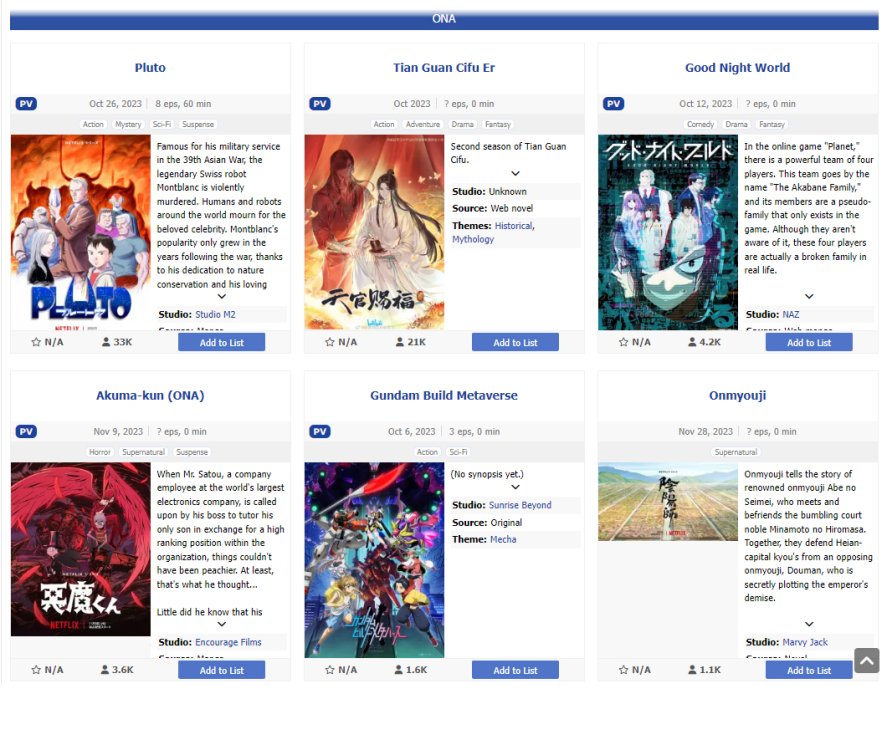Click the members icon showing 3.6K
Viewport: 887px width, 750px height.
point(105,670)
